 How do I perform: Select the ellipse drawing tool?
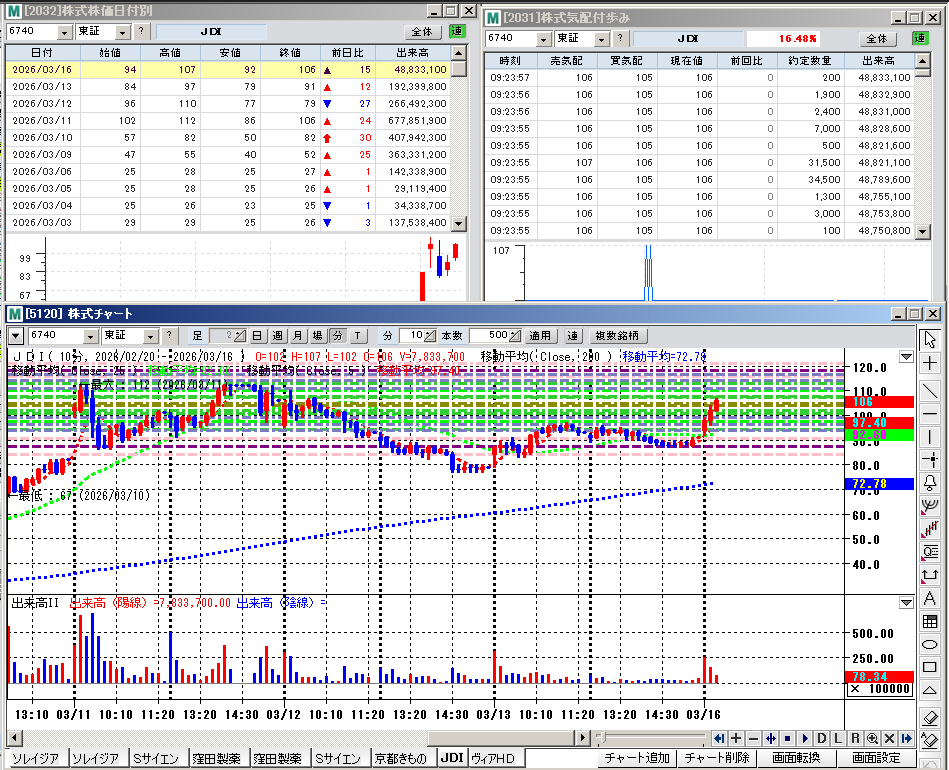pos(930,645)
